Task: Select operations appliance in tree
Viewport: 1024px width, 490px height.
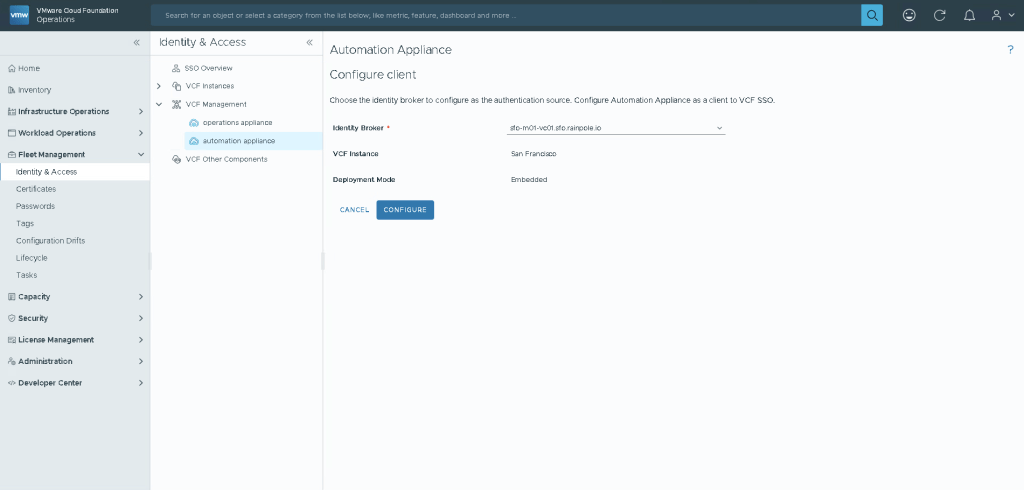Action: click(x=237, y=122)
